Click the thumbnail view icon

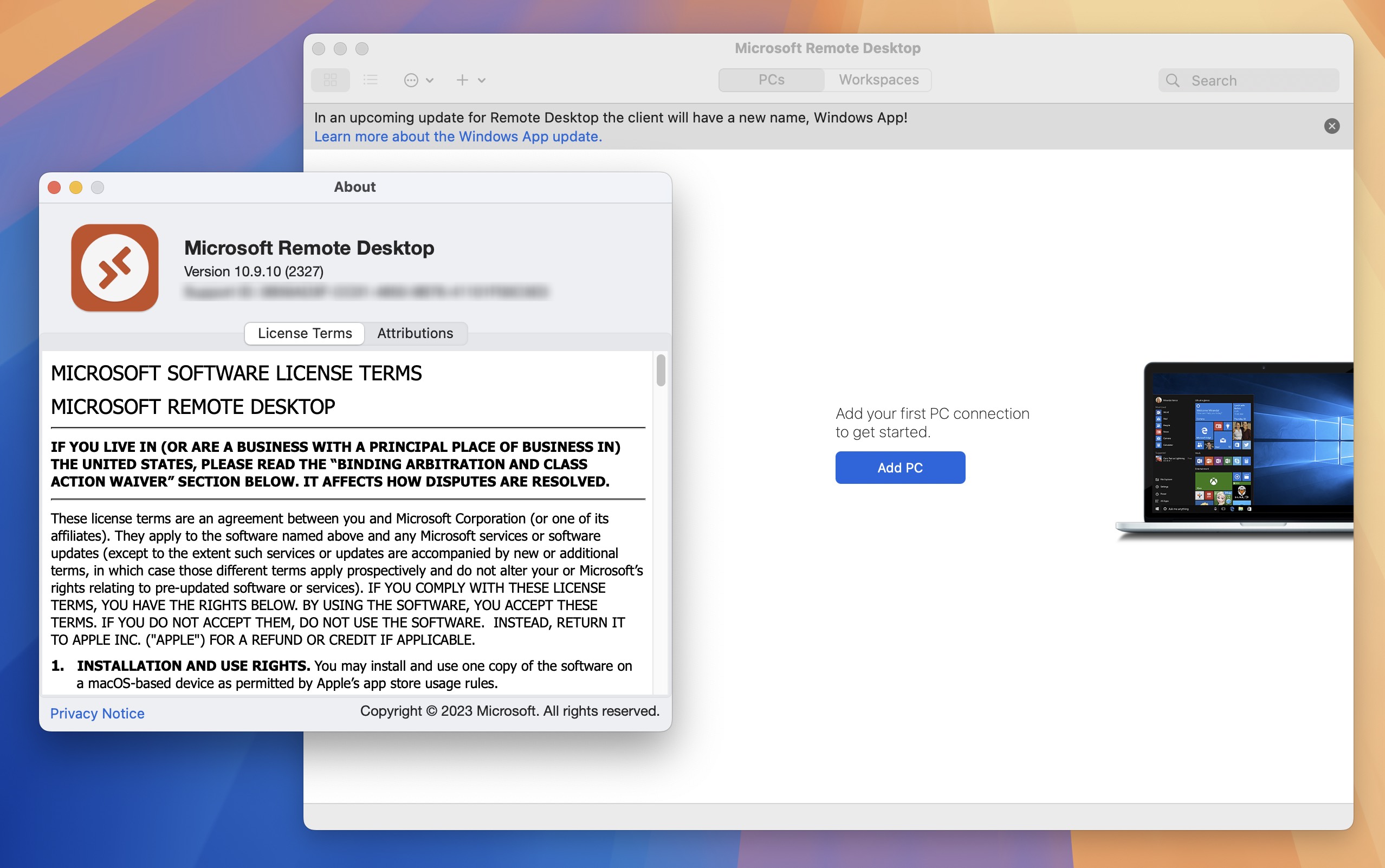[x=332, y=79]
